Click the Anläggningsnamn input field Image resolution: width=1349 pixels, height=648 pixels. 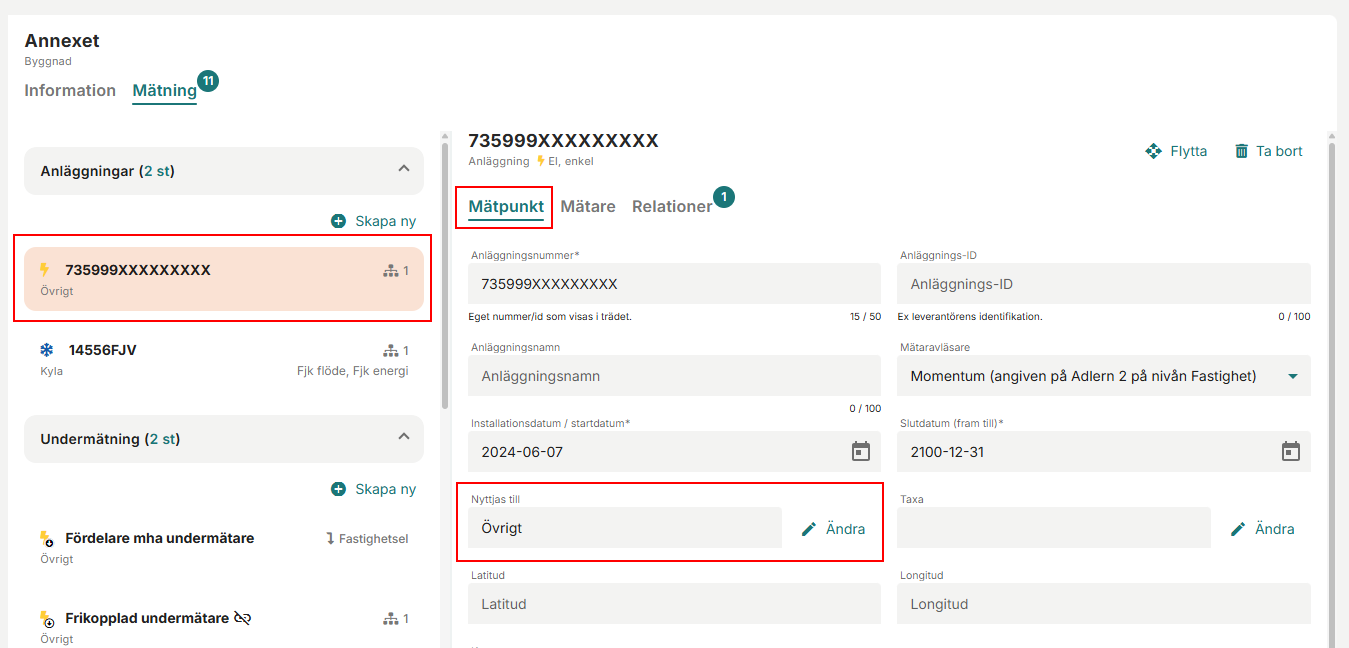pyautogui.click(x=674, y=376)
